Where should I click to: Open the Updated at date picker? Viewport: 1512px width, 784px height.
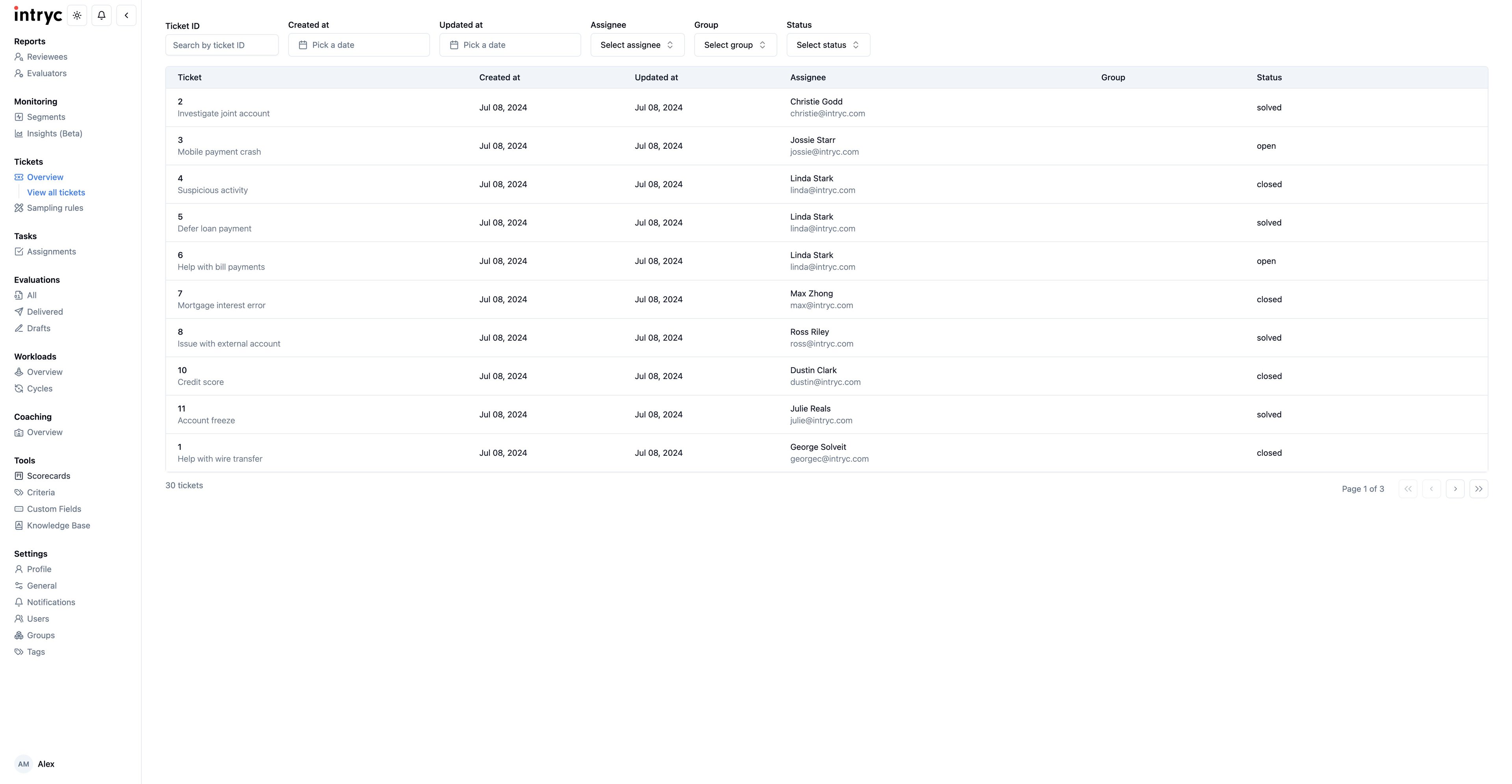510,45
